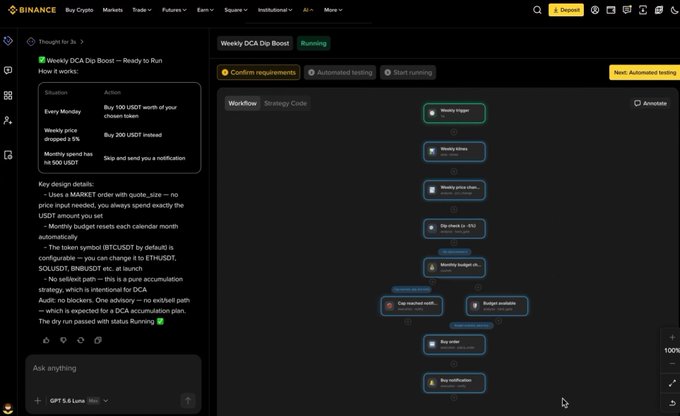The height and width of the screenshot is (416, 680).
Task: Click plus connector below Weekly klines
Action: [454, 171]
